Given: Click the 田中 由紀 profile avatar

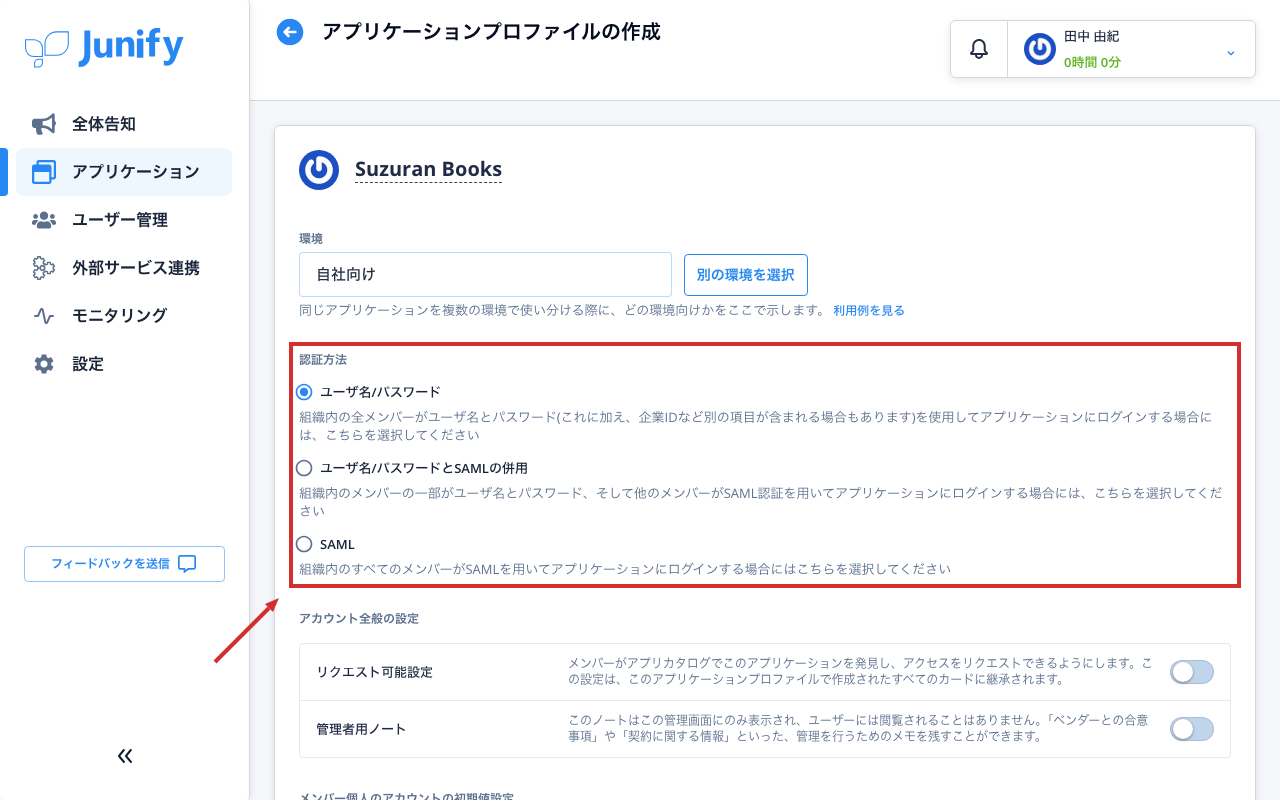Looking at the screenshot, I should 1040,49.
